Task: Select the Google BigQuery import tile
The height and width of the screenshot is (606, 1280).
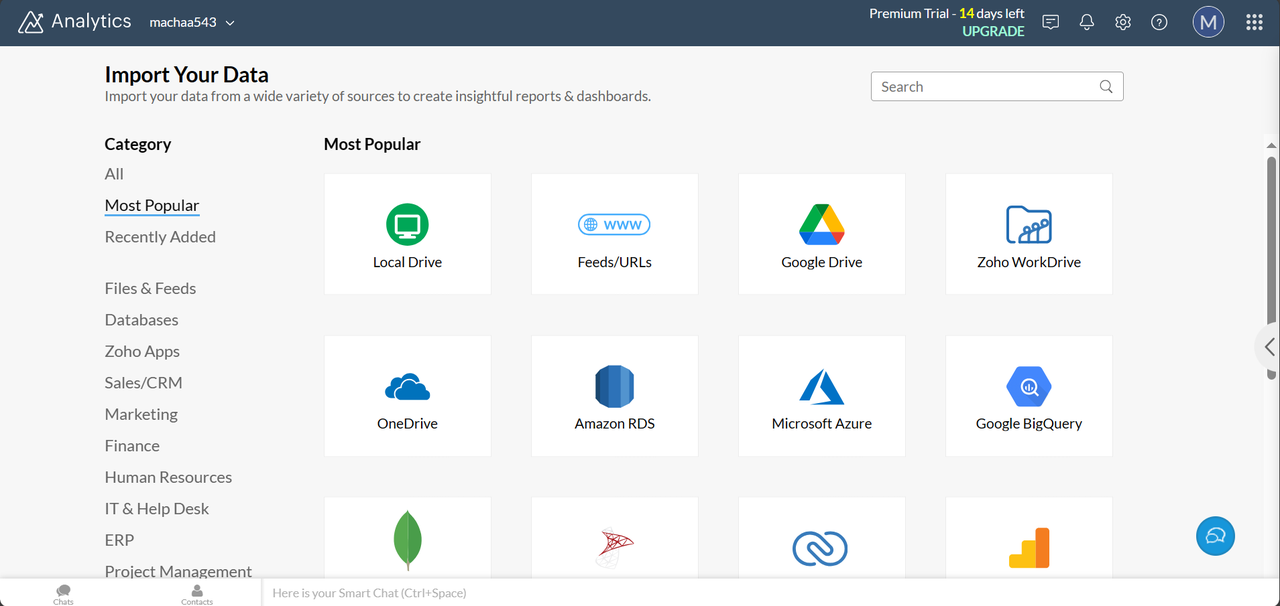Action: click(1029, 395)
